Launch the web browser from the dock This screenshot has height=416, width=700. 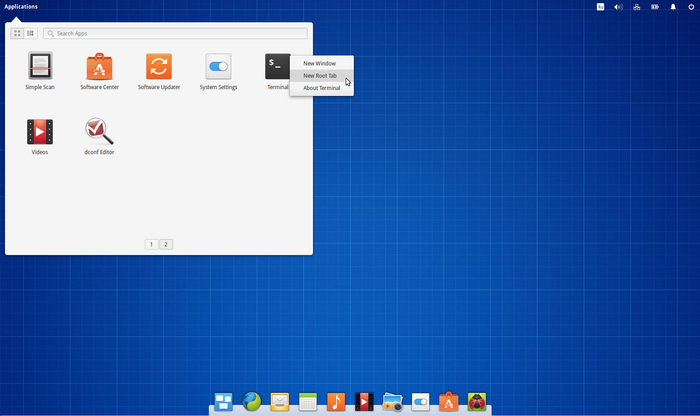(251, 402)
